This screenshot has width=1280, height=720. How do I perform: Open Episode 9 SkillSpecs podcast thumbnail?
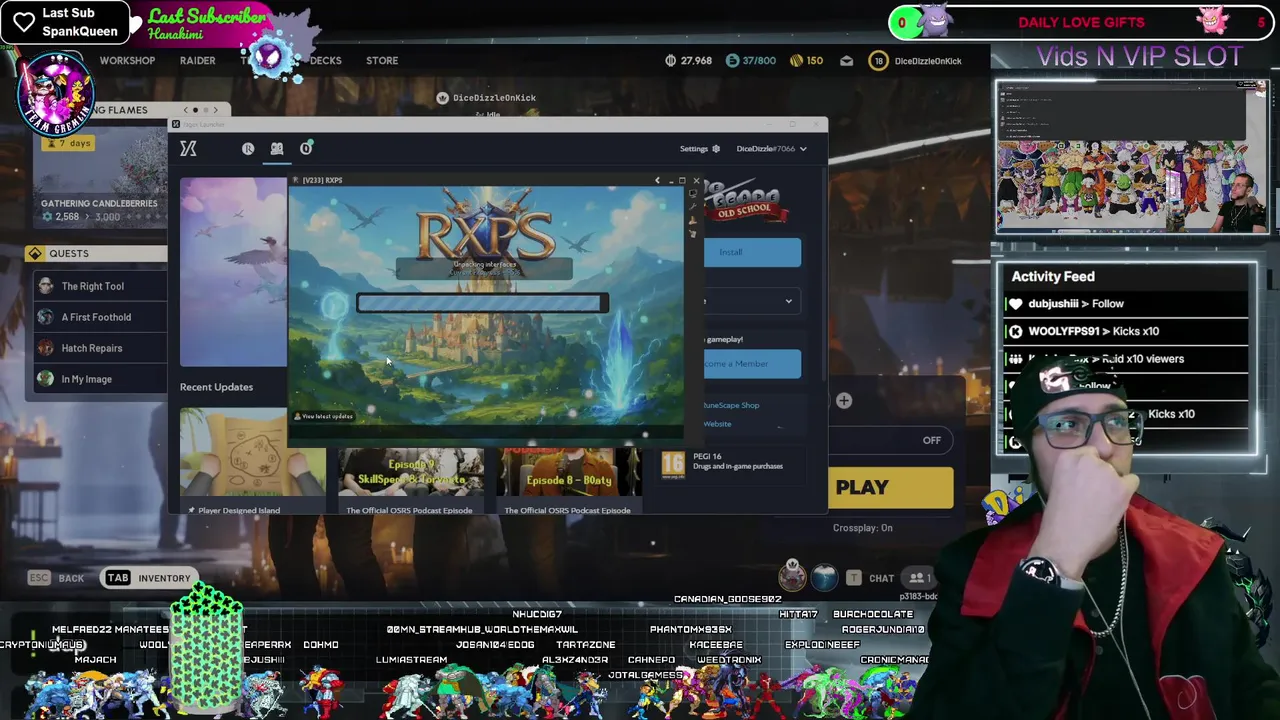[x=410, y=472]
